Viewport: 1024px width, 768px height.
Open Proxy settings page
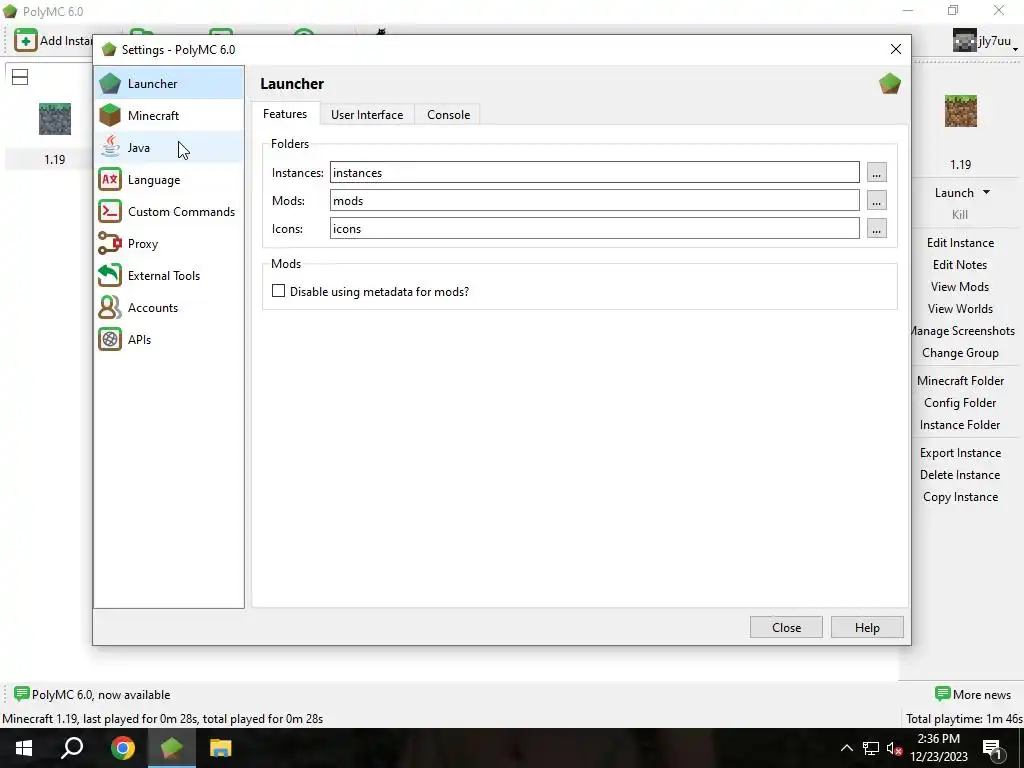coord(168,244)
